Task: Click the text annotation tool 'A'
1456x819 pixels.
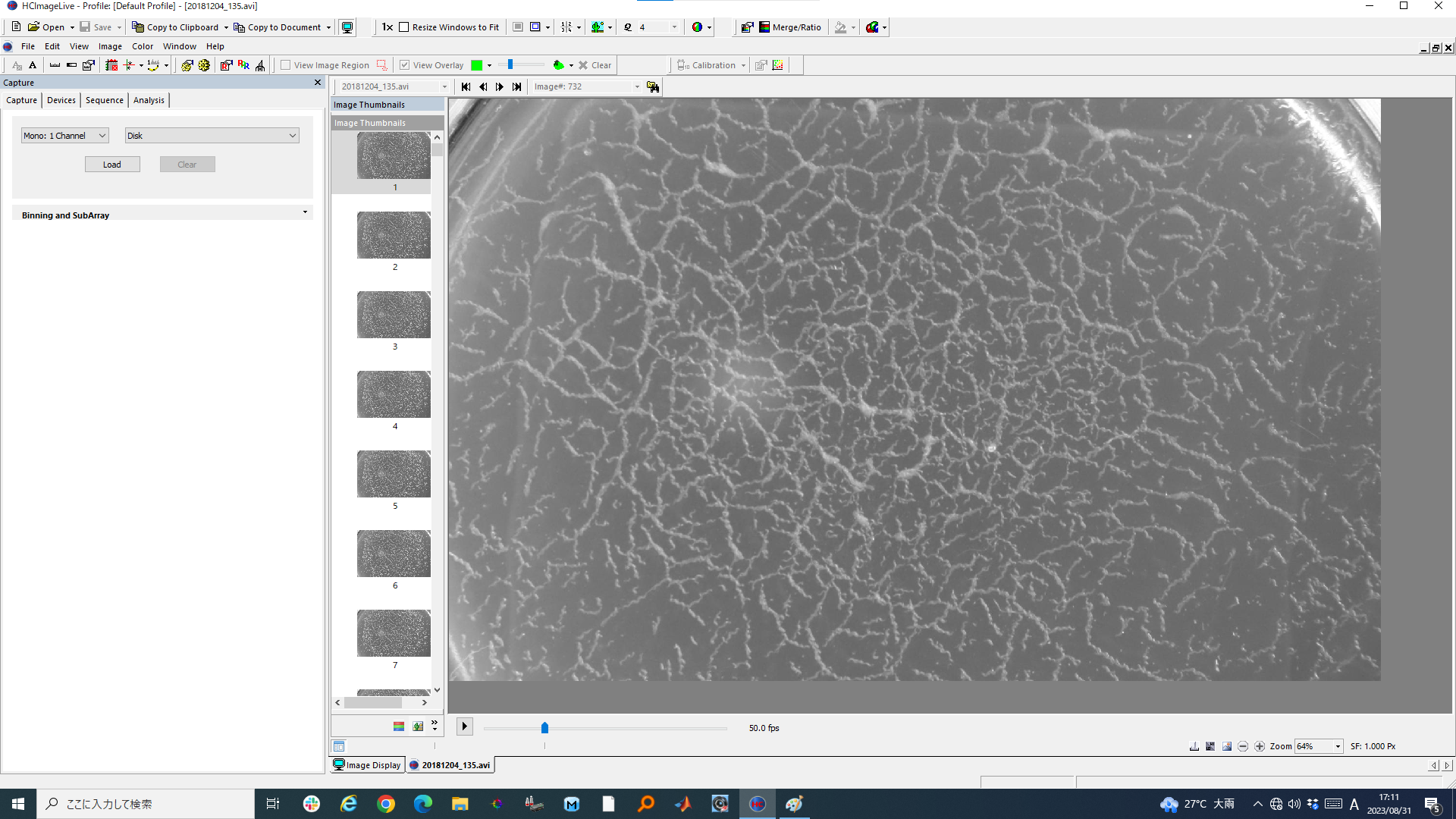Action: tap(33, 65)
